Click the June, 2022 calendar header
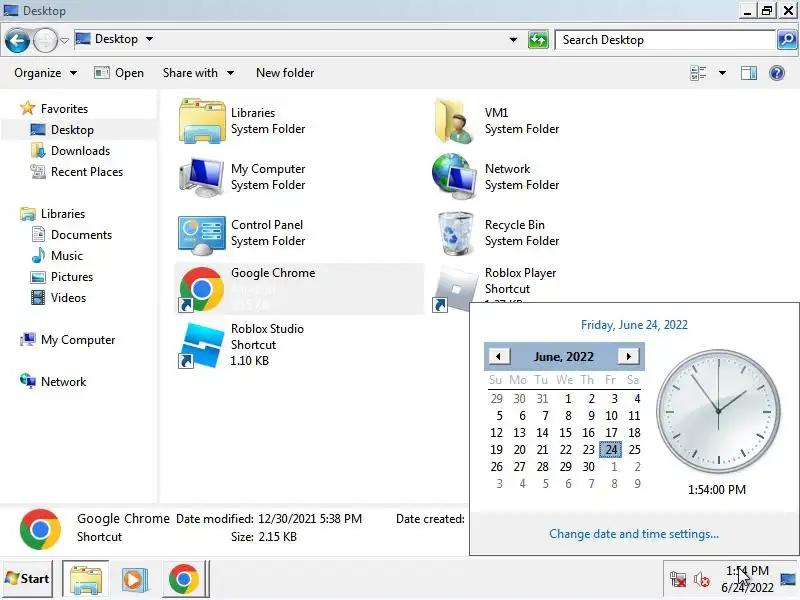Viewport: 800px width, 600px height. (x=564, y=356)
